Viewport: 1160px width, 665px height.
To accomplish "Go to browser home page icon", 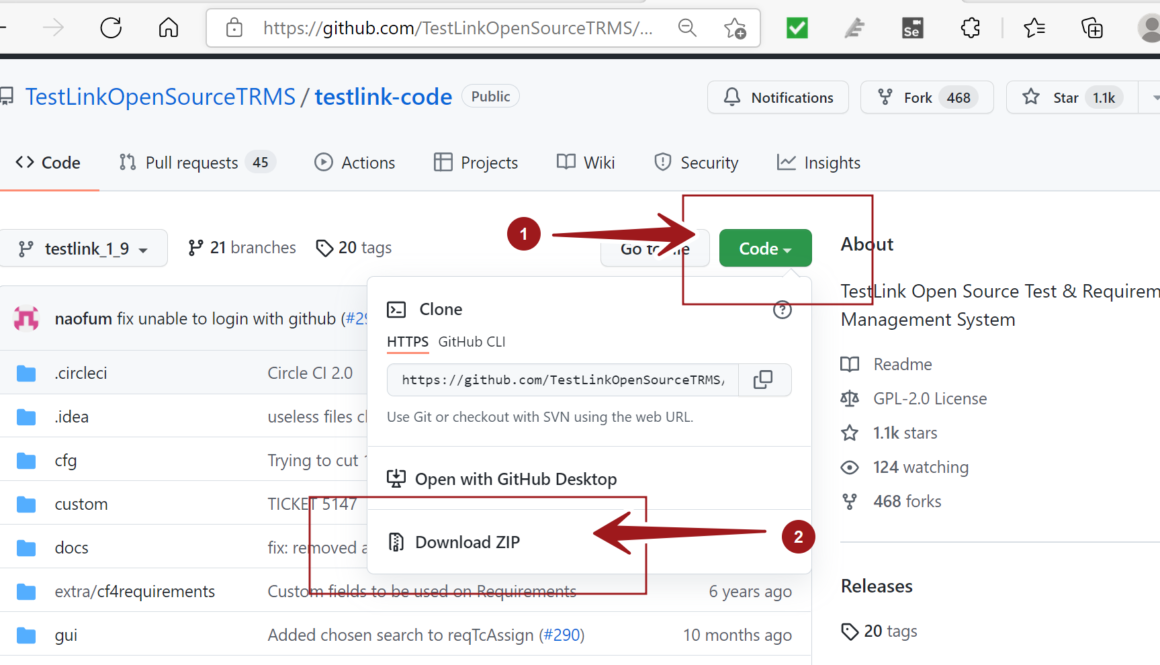I will point(168,28).
